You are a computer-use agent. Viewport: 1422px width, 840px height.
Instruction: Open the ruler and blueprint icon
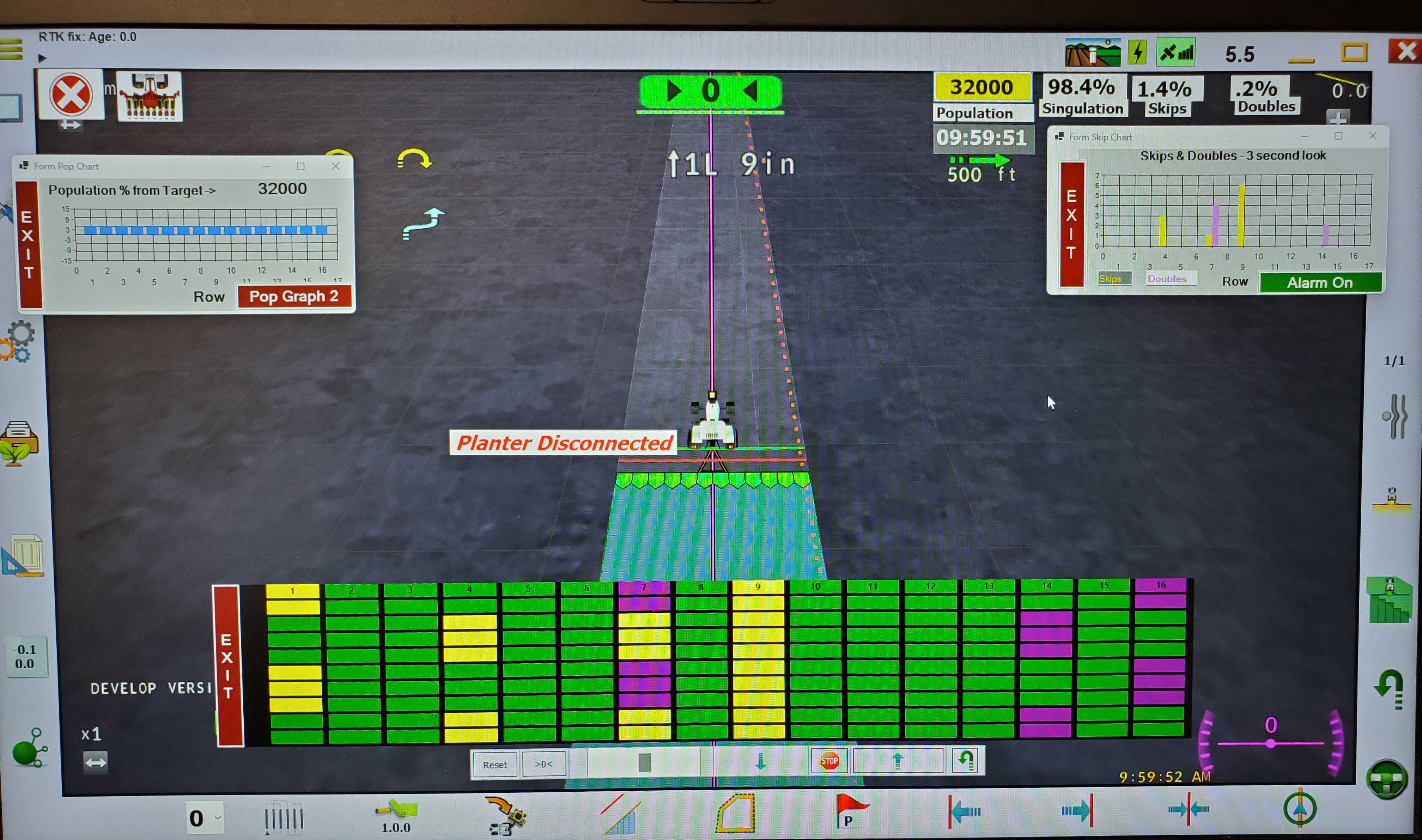pyautogui.click(x=23, y=555)
